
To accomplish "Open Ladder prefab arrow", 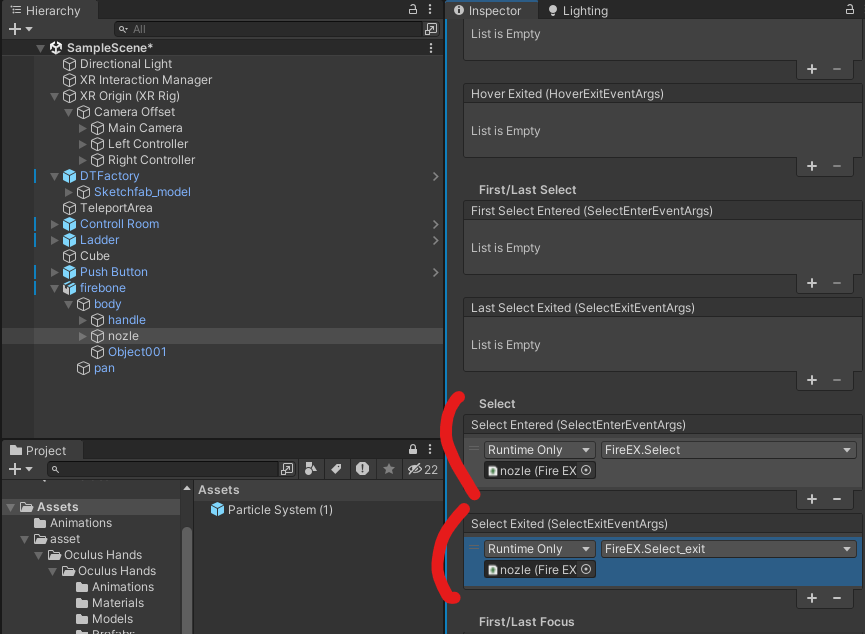I will pyautogui.click(x=435, y=240).
